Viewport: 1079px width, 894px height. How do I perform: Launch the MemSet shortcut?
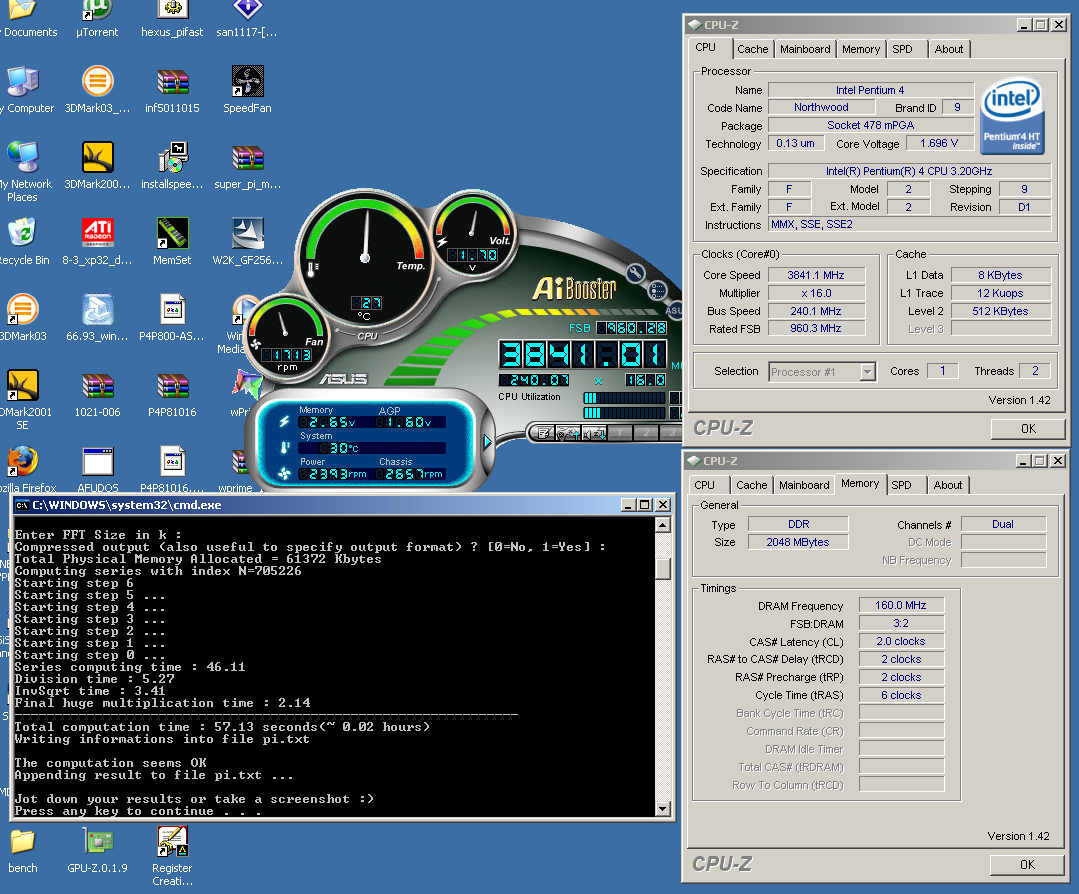click(x=172, y=242)
